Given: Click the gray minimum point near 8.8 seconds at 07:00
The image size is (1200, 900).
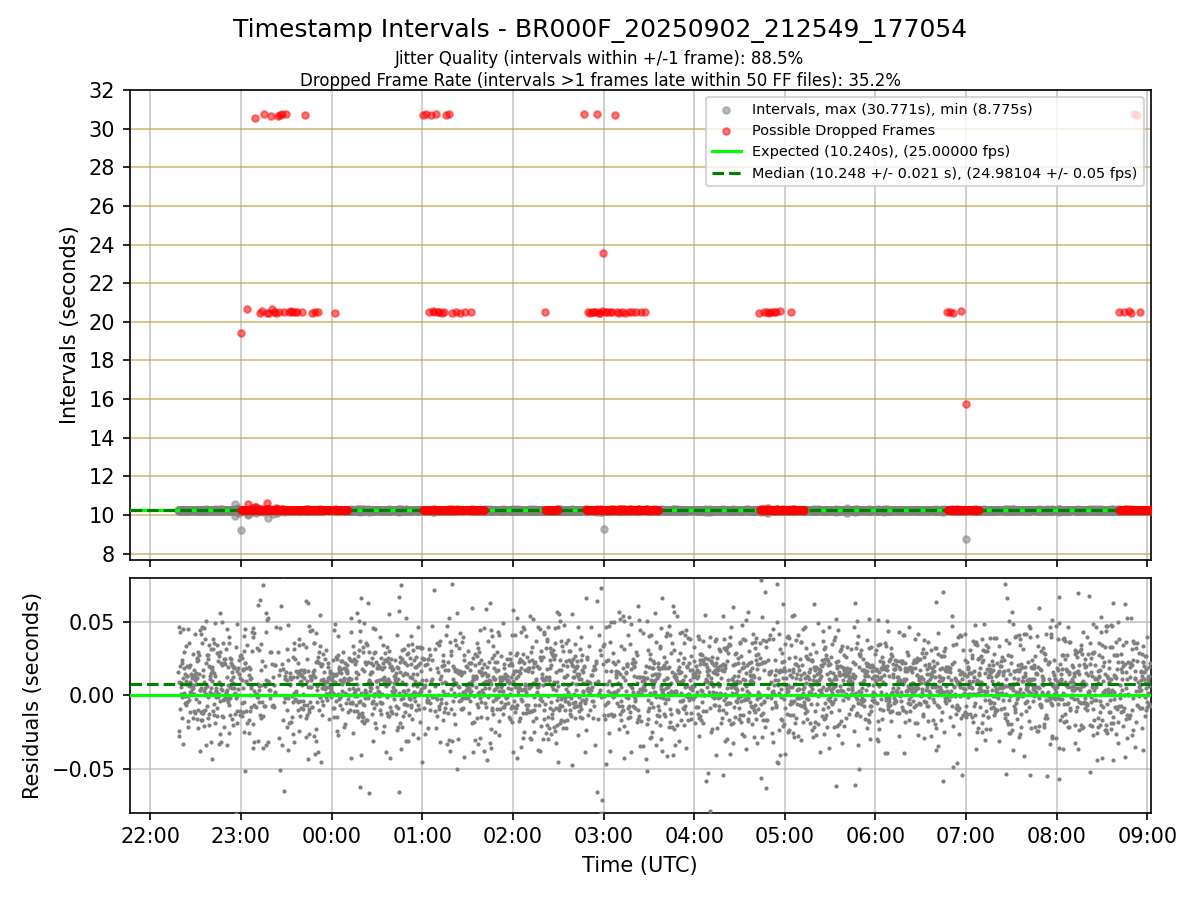Looking at the screenshot, I should pos(966,539).
